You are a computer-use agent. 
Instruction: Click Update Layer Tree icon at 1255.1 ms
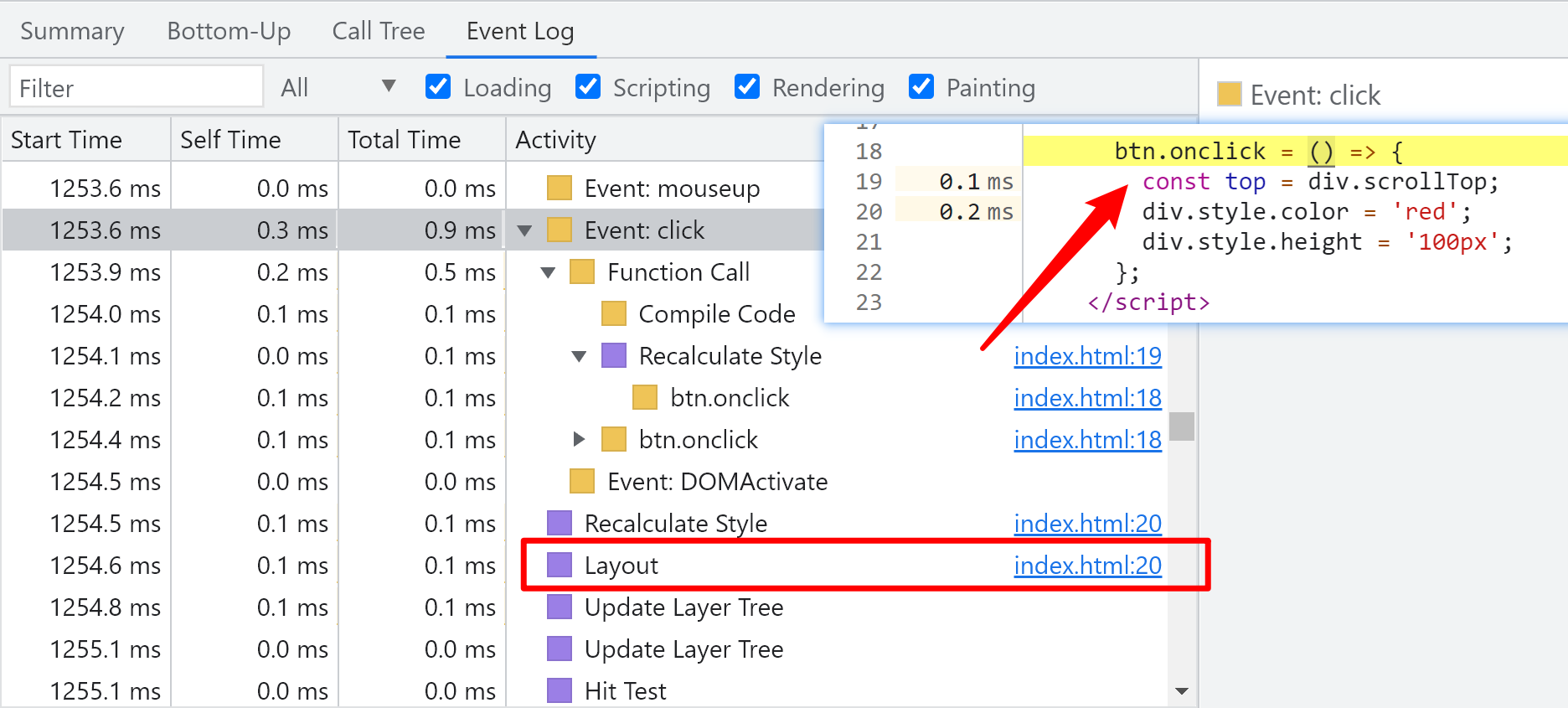tap(560, 649)
